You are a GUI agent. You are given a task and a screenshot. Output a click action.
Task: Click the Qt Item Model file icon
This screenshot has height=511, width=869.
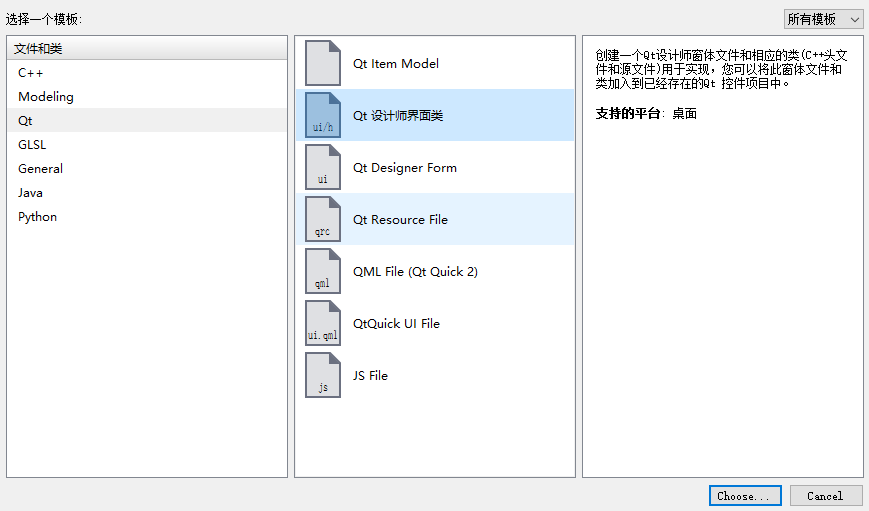[323, 63]
